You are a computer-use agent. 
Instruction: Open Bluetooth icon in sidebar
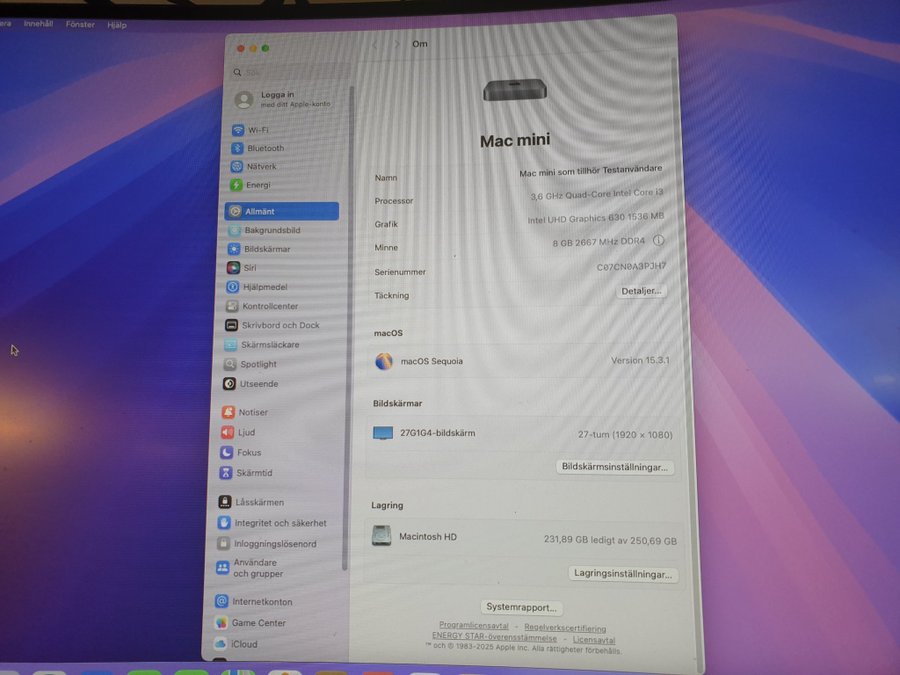(237, 148)
